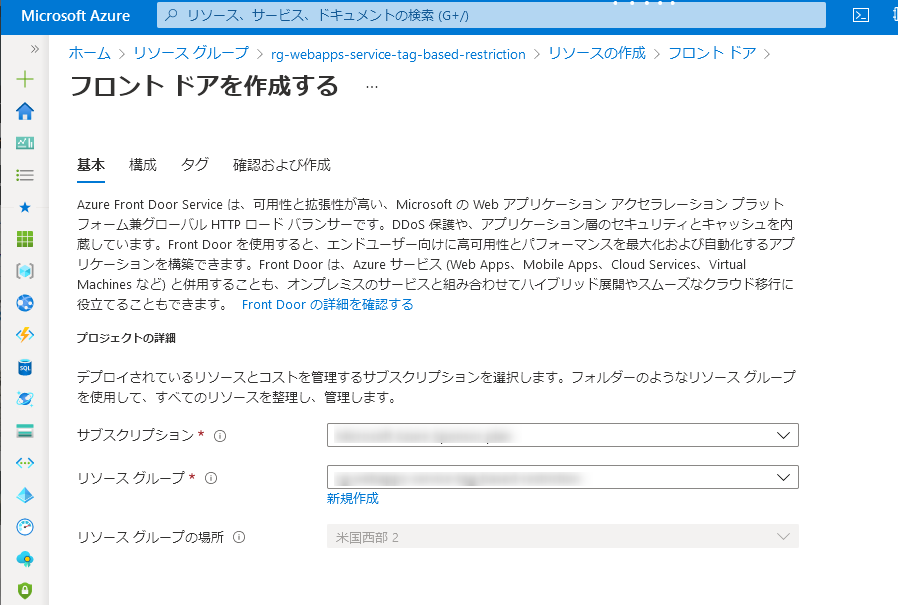Click info icon next to サブスクリプション
Viewport: 898px width, 605px height.
[x=220, y=437]
